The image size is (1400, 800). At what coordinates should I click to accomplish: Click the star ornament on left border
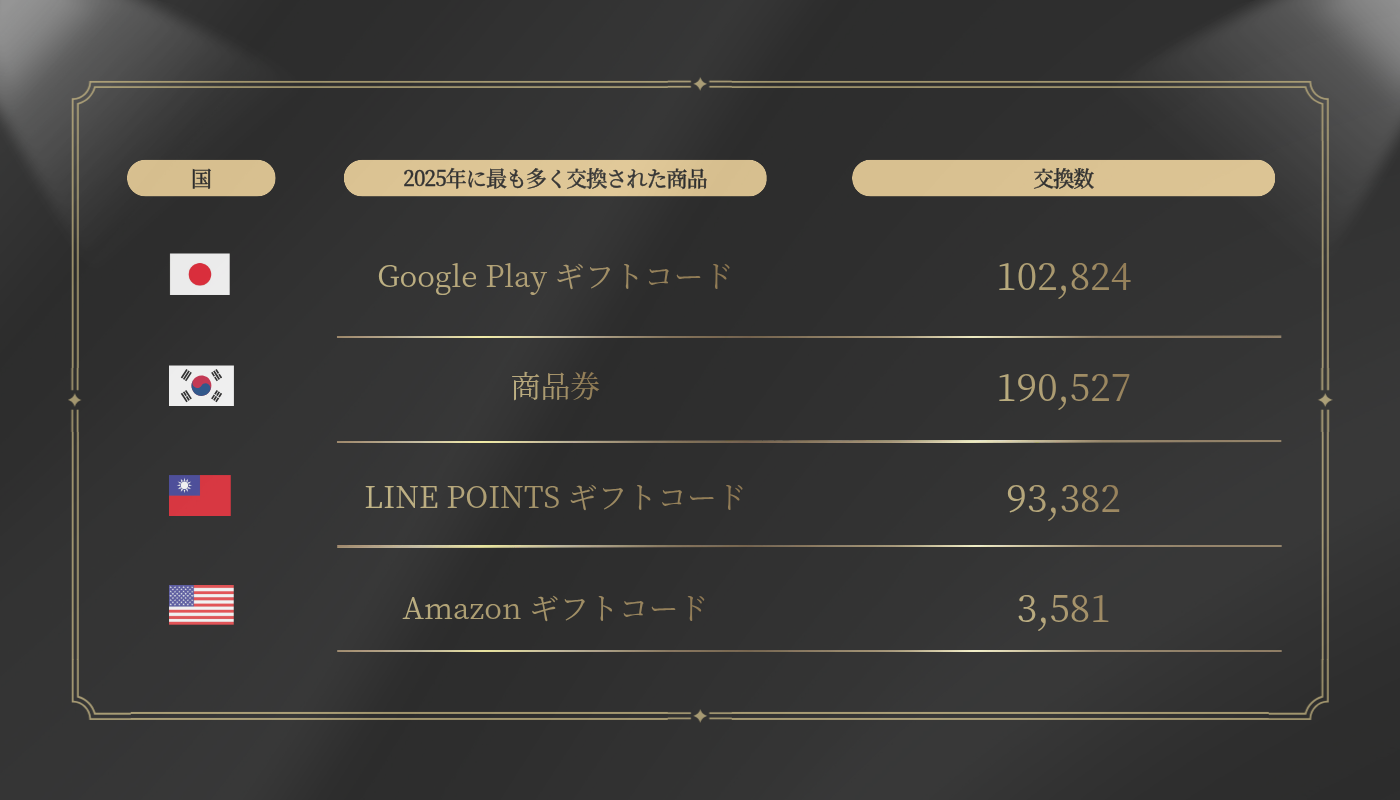[x=74, y=400]
